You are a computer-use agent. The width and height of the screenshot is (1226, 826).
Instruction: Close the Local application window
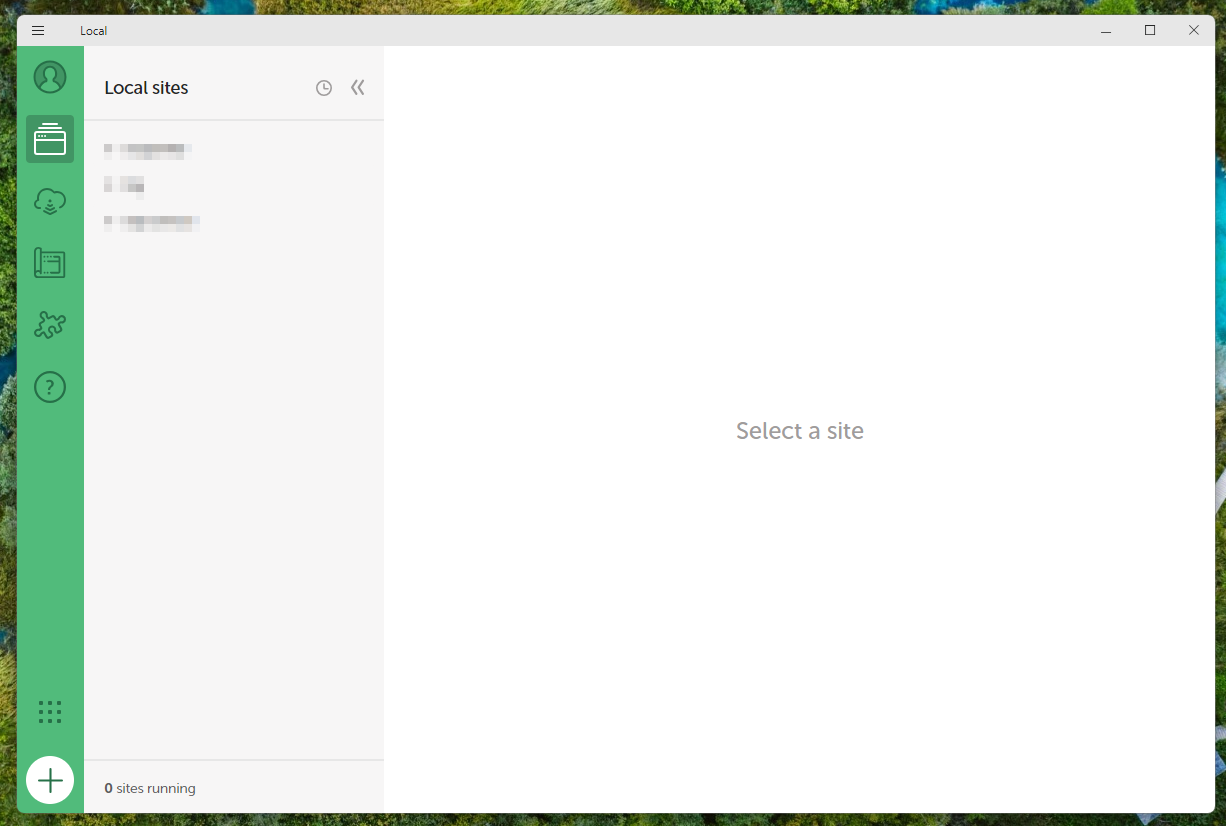coord(1194,31)
